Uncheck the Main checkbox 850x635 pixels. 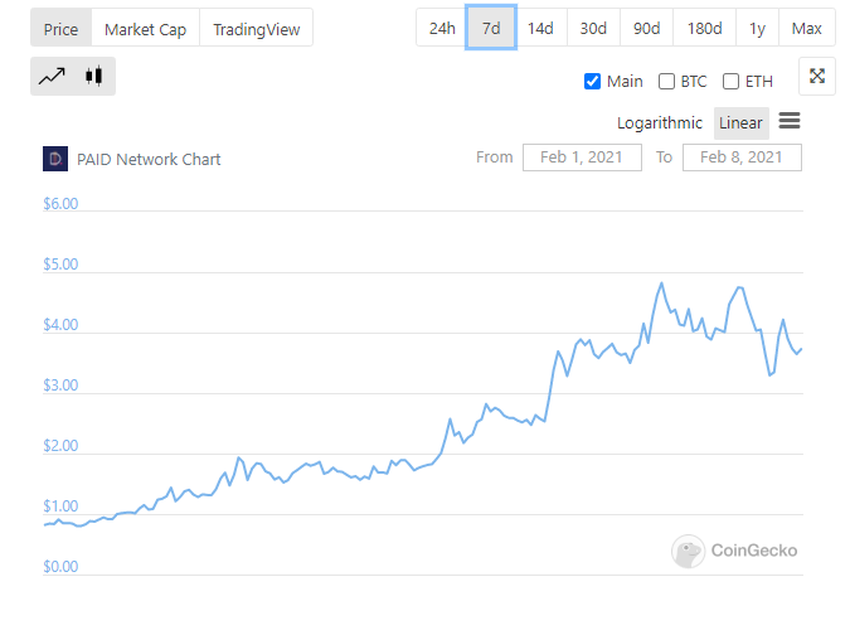point(593,81)
